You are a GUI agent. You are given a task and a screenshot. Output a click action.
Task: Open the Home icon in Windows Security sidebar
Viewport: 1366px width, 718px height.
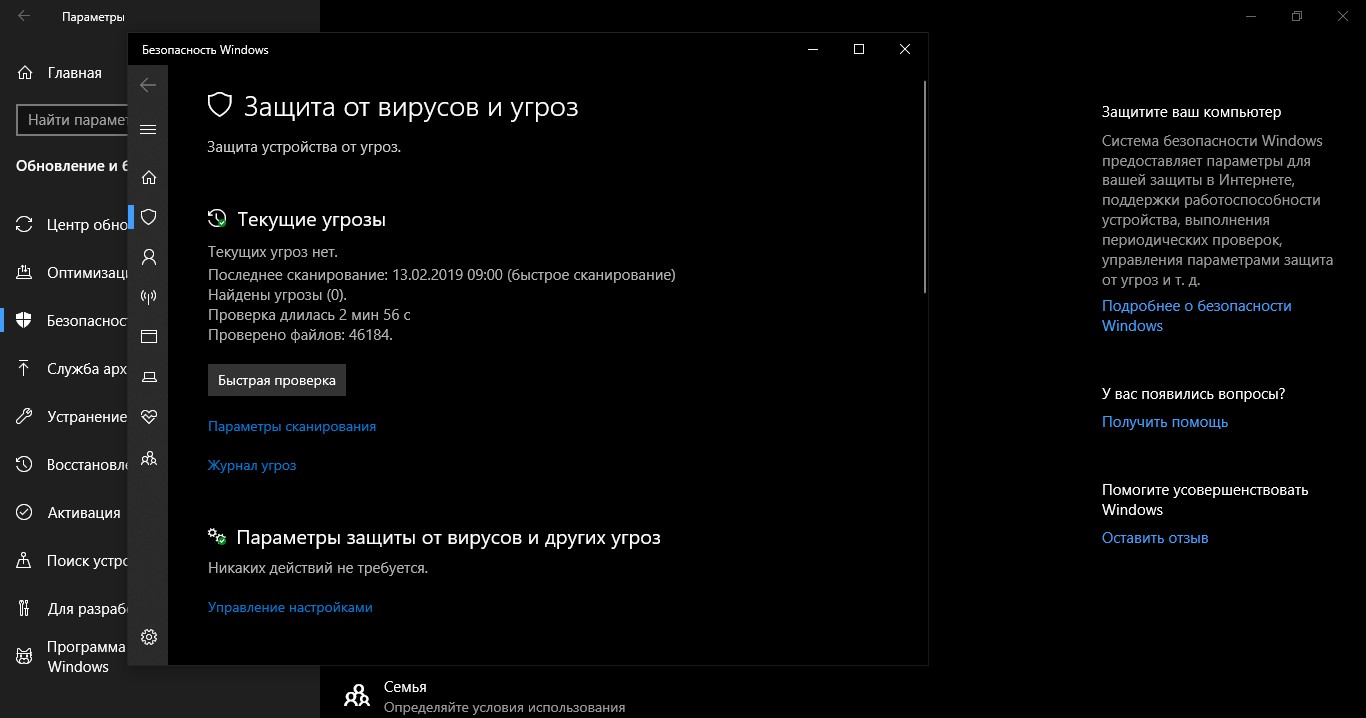(149, 177)
